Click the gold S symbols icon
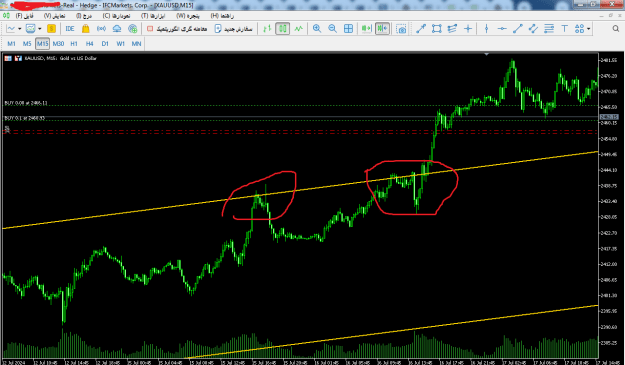The image size is (625, 365). 51,29
